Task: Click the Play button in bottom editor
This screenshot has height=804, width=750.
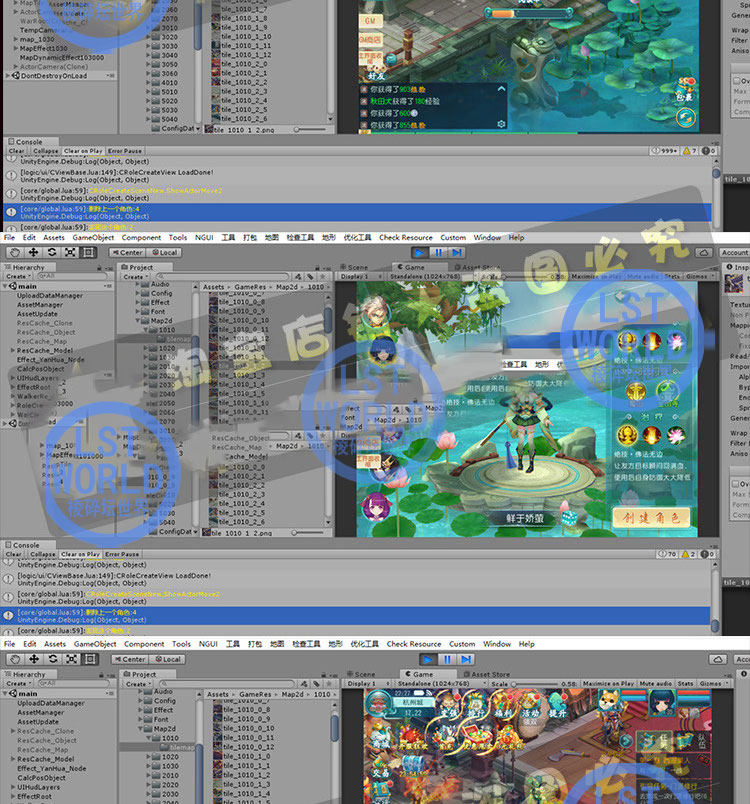Action: [x=428, y=659]
